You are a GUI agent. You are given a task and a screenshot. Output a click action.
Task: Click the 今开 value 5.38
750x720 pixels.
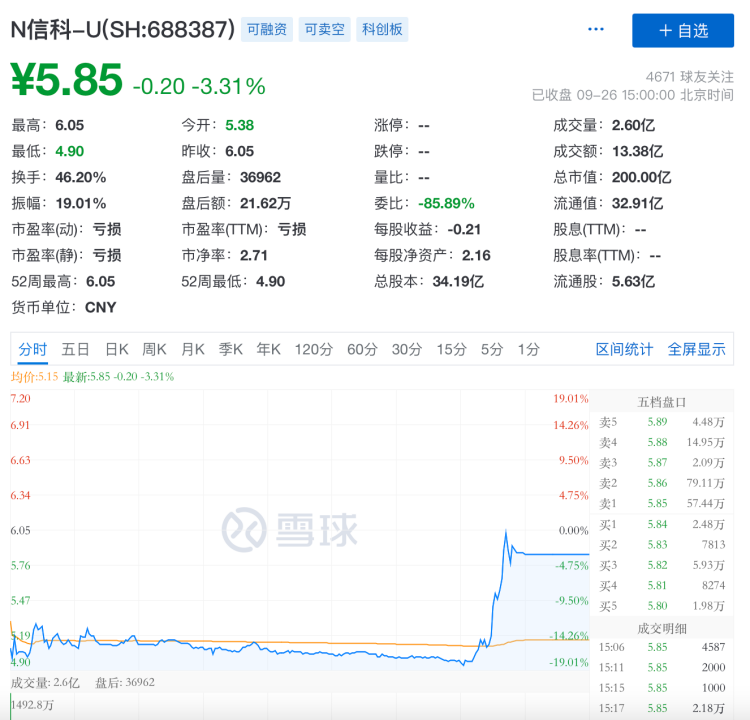(x=240, y=125)
